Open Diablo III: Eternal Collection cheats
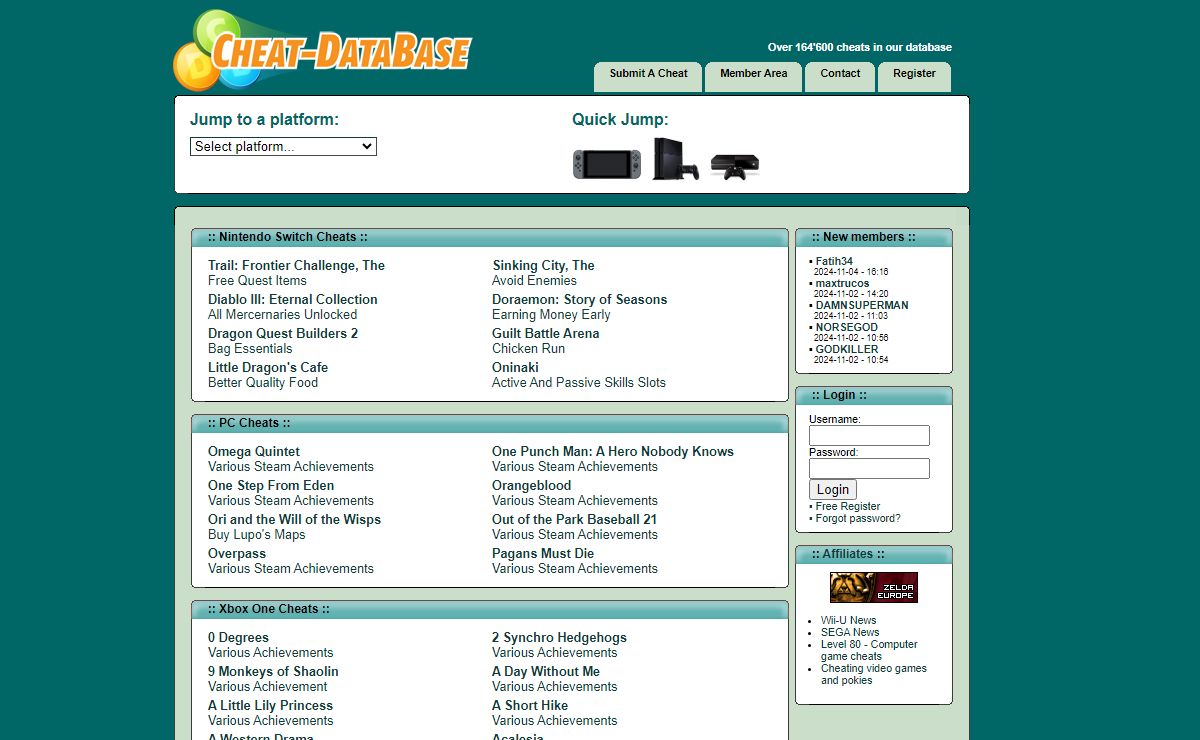This screenshot has height=740, width=1200. coord(293,299)
